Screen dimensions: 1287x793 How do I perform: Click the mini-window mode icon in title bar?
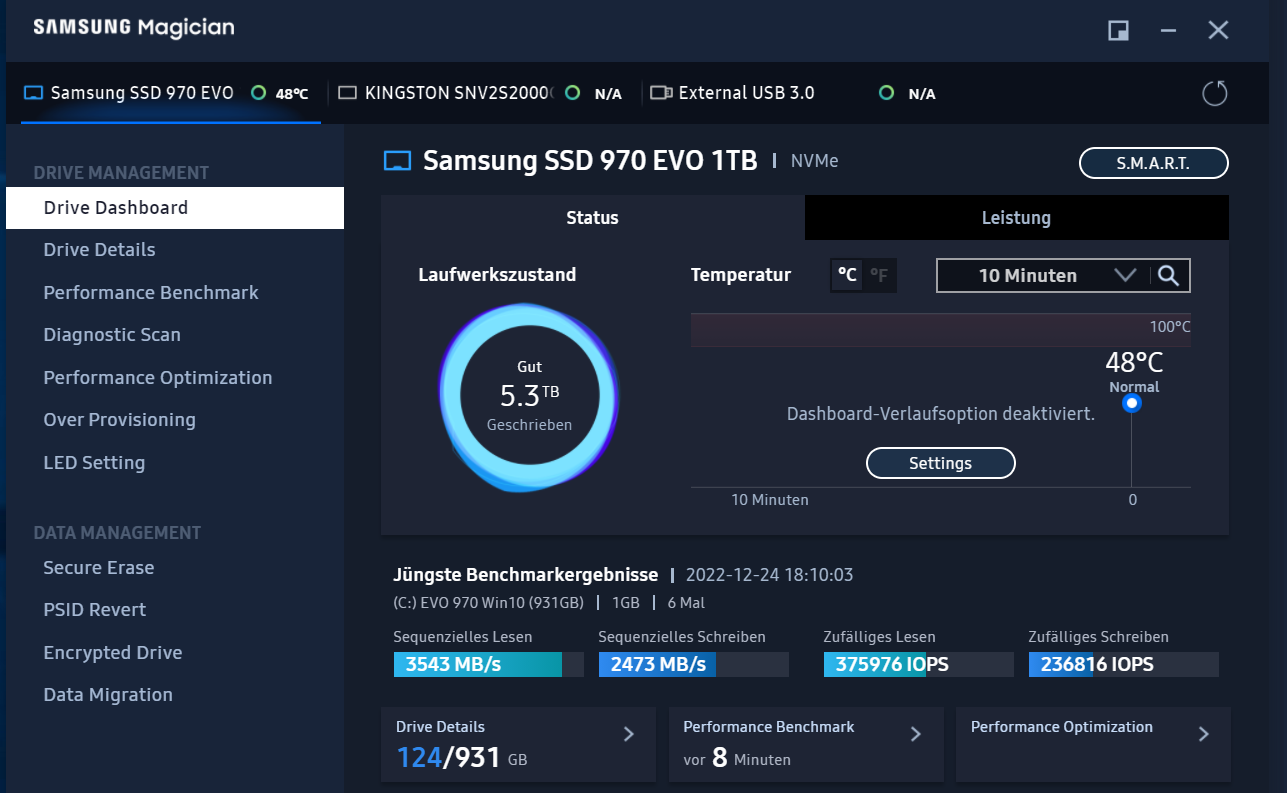tap(1118, 30)
